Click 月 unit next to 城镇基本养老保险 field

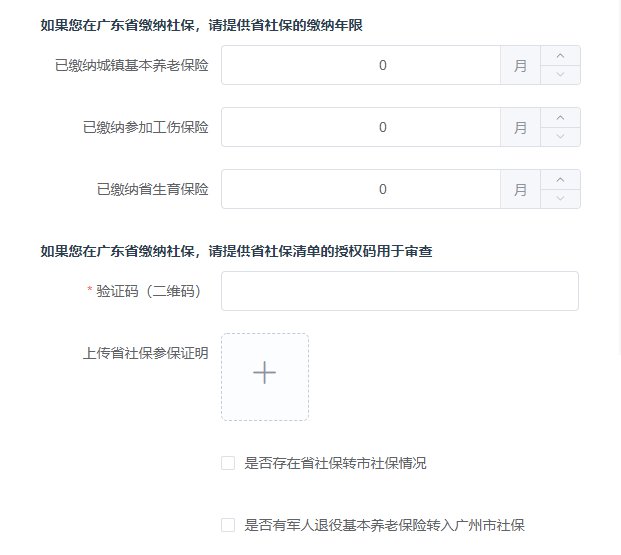pyautogui.click(x=520, y=65)
